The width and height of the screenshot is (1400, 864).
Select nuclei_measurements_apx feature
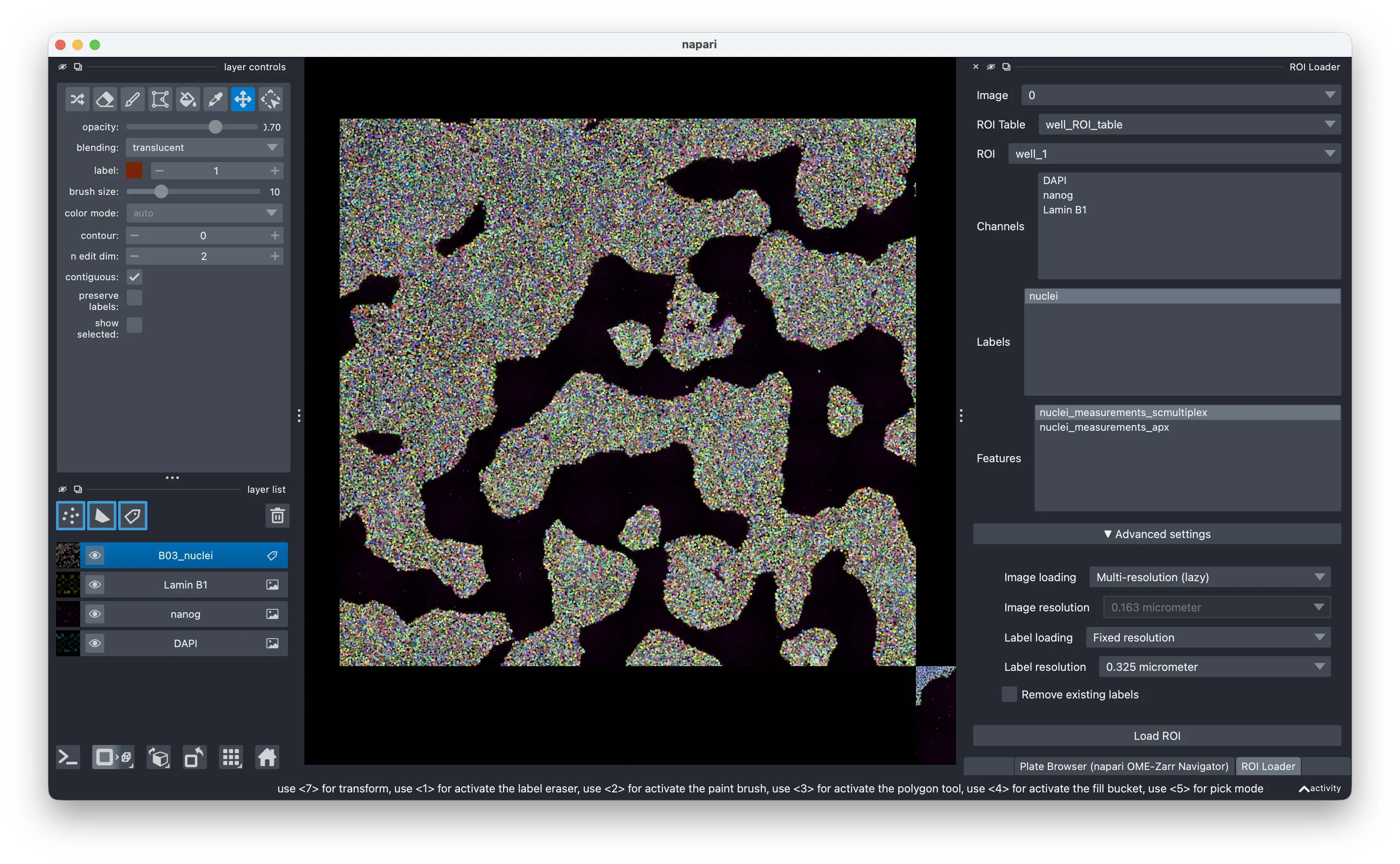pyautogui.click(x=1187, y=427)
